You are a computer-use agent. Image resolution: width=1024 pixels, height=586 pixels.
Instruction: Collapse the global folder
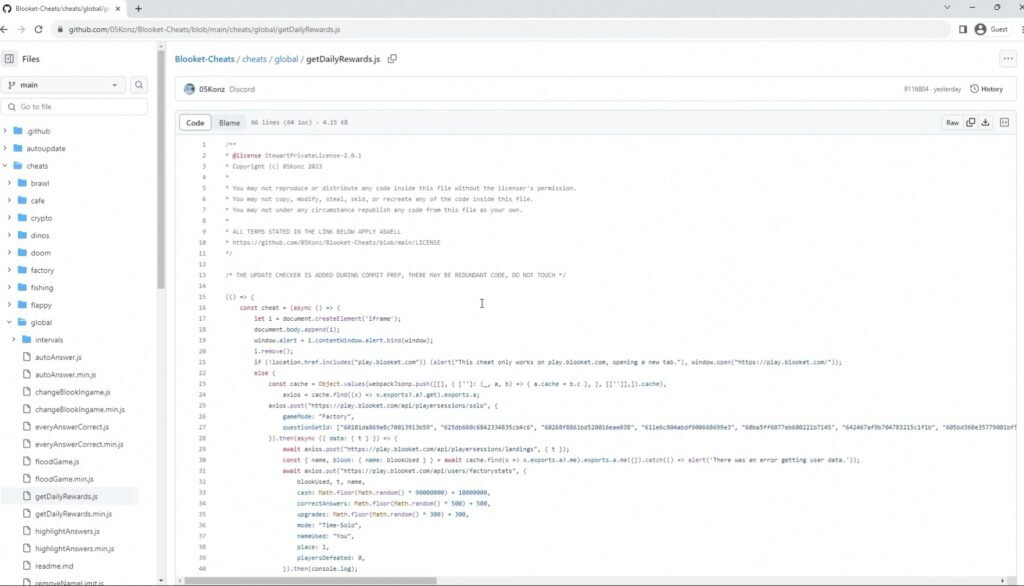point(9,322)
